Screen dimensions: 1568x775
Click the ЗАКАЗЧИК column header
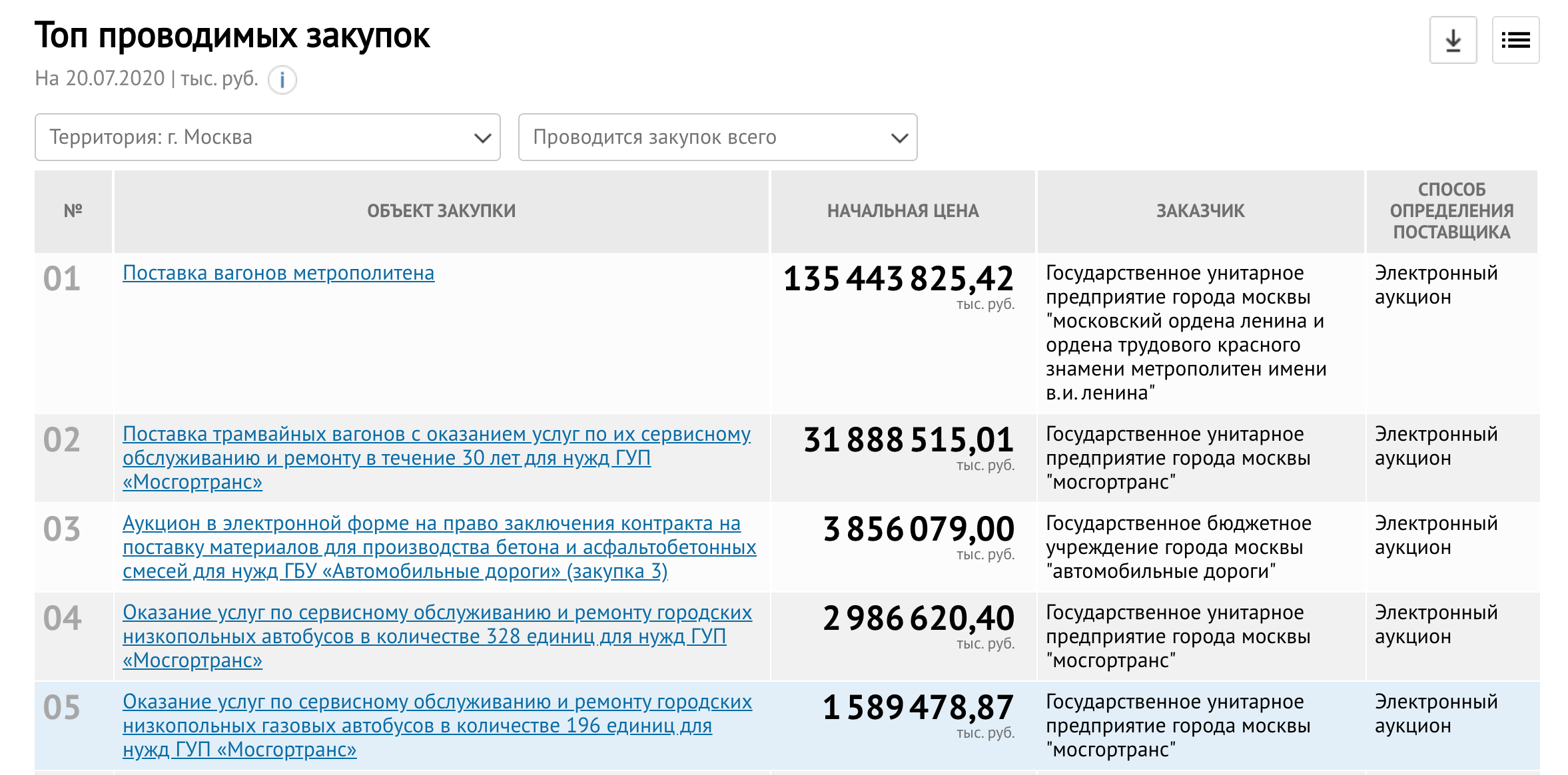[1200, 211]
